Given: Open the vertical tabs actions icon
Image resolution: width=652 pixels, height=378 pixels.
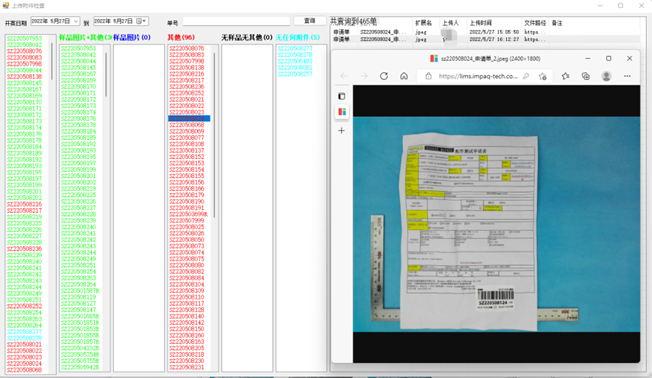Looking at the screenshot, I should [x=341, y=96].
